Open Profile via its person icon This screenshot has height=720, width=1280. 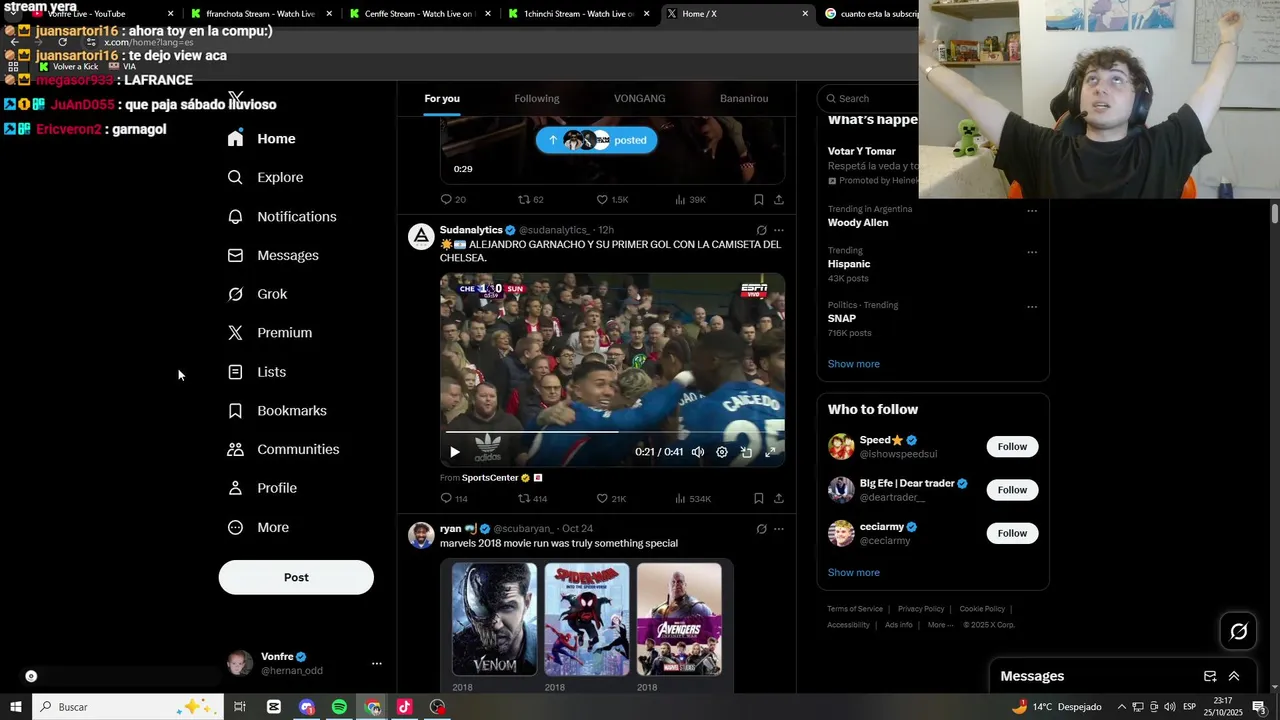(x=235, y=488)
